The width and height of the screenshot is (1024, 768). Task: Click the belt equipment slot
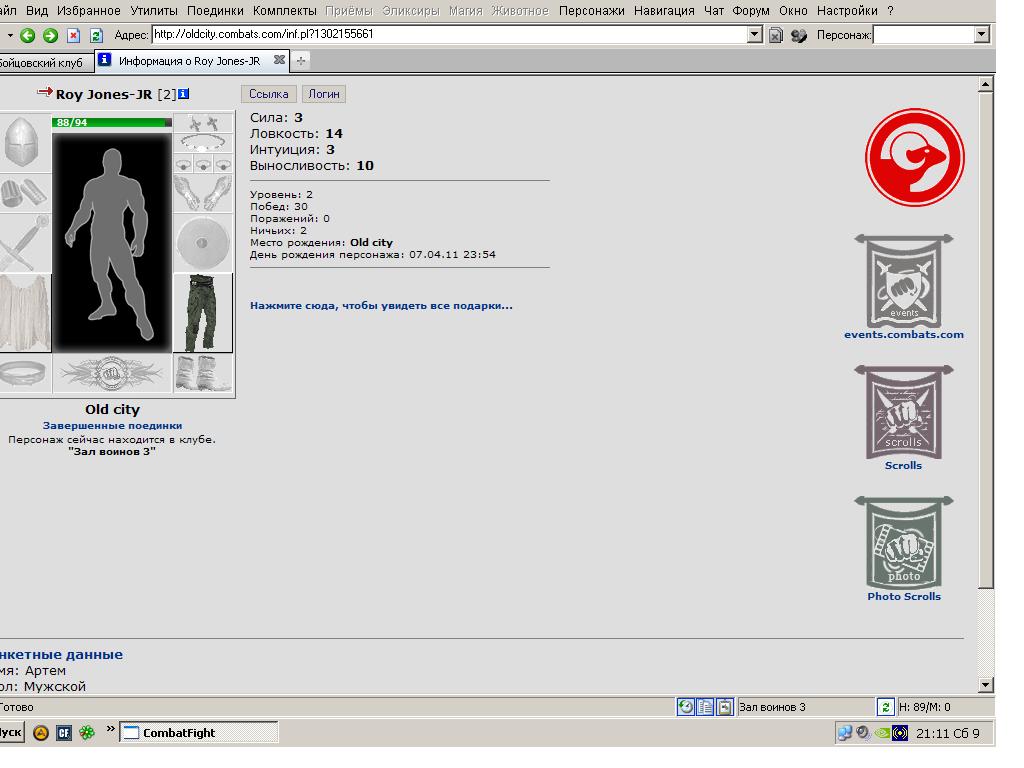(24, 374)
